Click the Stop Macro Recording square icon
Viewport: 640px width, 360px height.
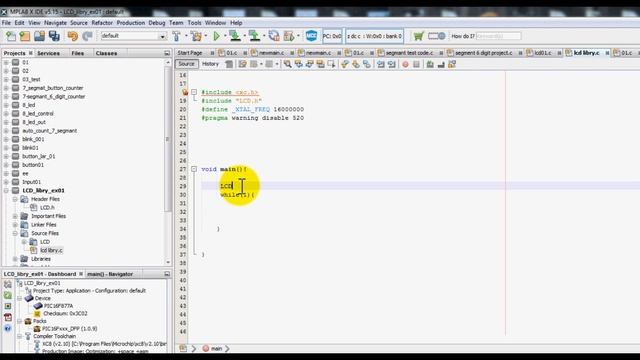pyautogui.click(x=416, y=64)
